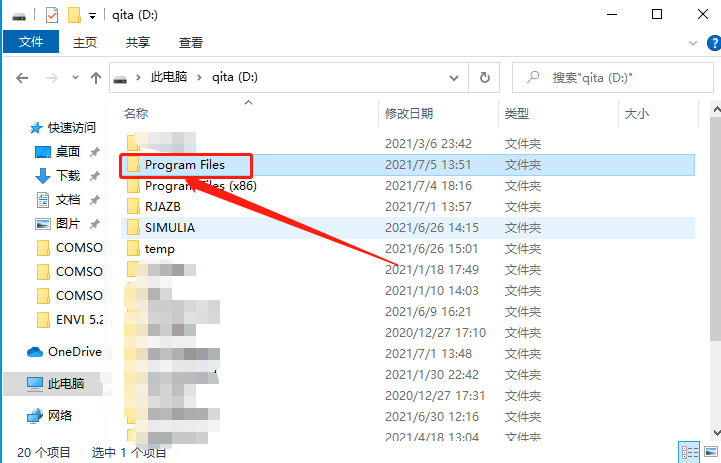Image resolution: width=721 pixels, height=463 pixels.
Task: Switch to the 主页 ribbon tab
Action: tap(85, 42)
